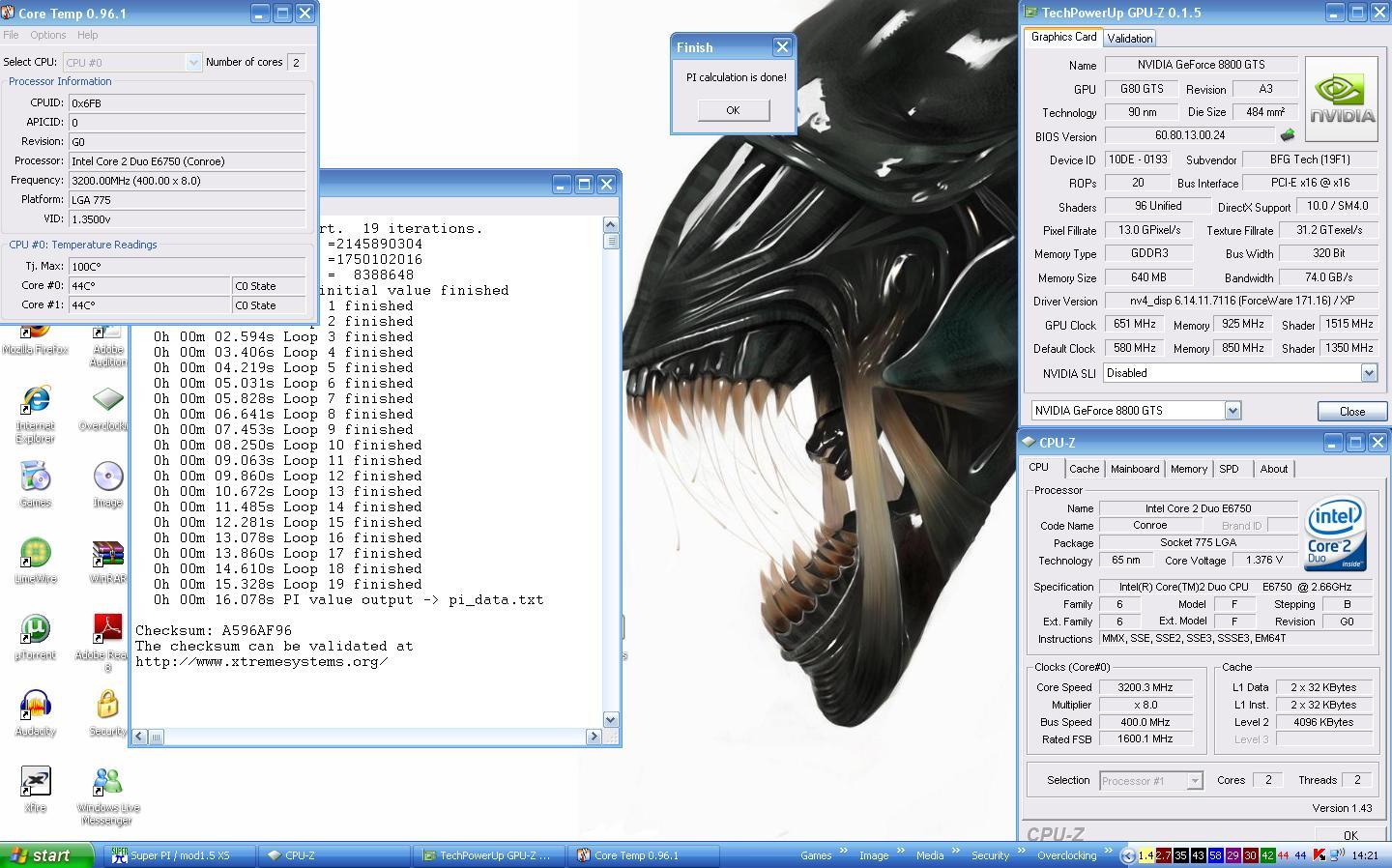Click the GPU-Z title bar icon
The width and height of the screenshot is (1392, 868).
coord(1030,13)
